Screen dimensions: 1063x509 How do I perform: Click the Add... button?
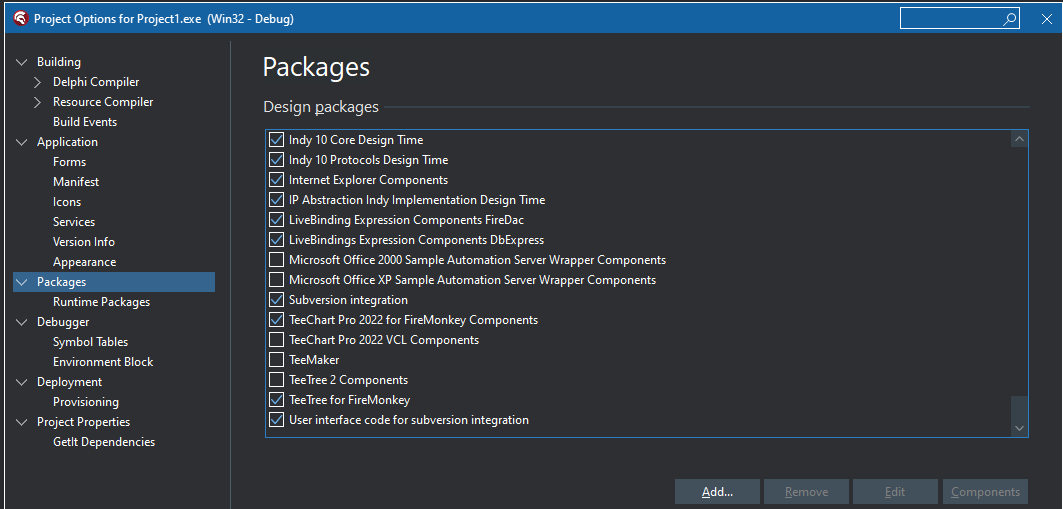coord(717,492)
